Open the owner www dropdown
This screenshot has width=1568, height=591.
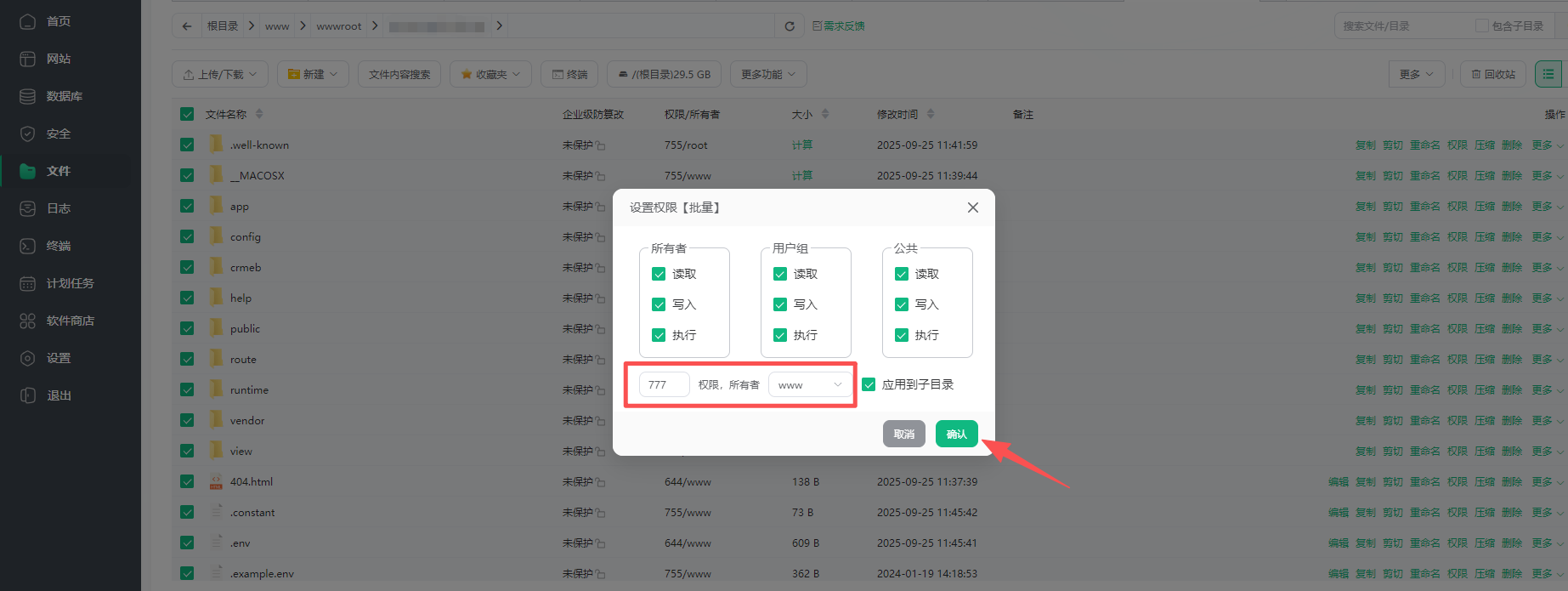click(x=810, y=385)
